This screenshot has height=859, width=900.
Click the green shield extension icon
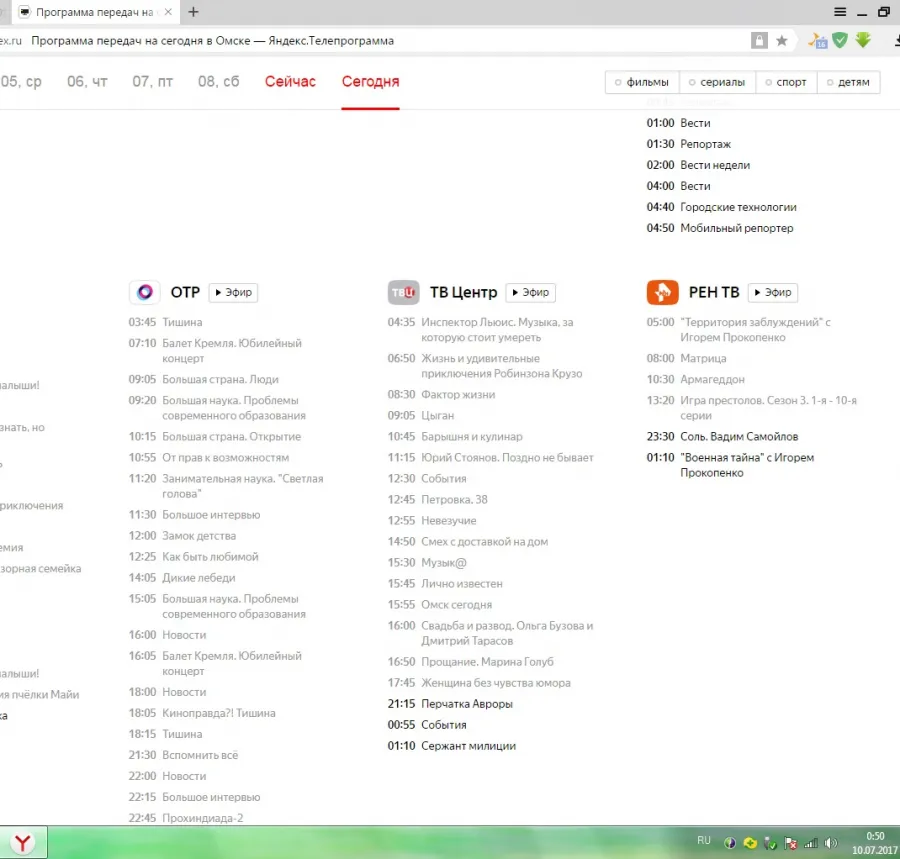[x=840, y=40]
